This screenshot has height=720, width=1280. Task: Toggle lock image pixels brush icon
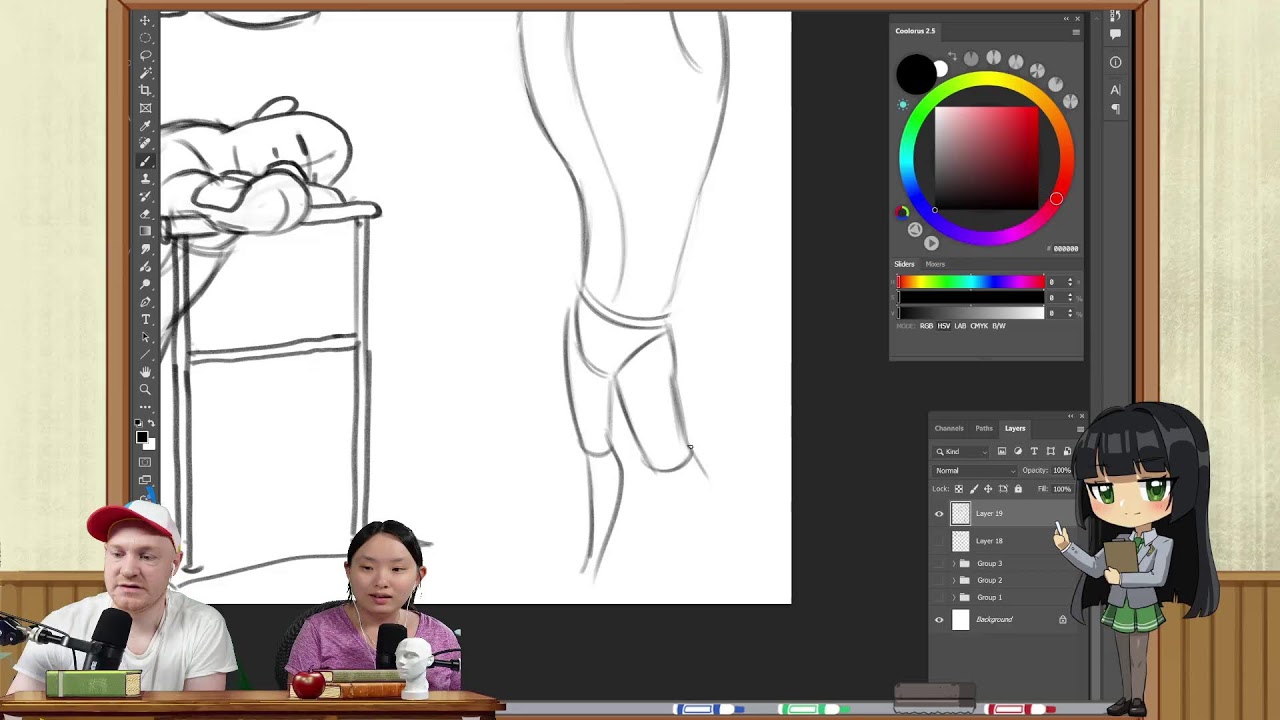974,489
